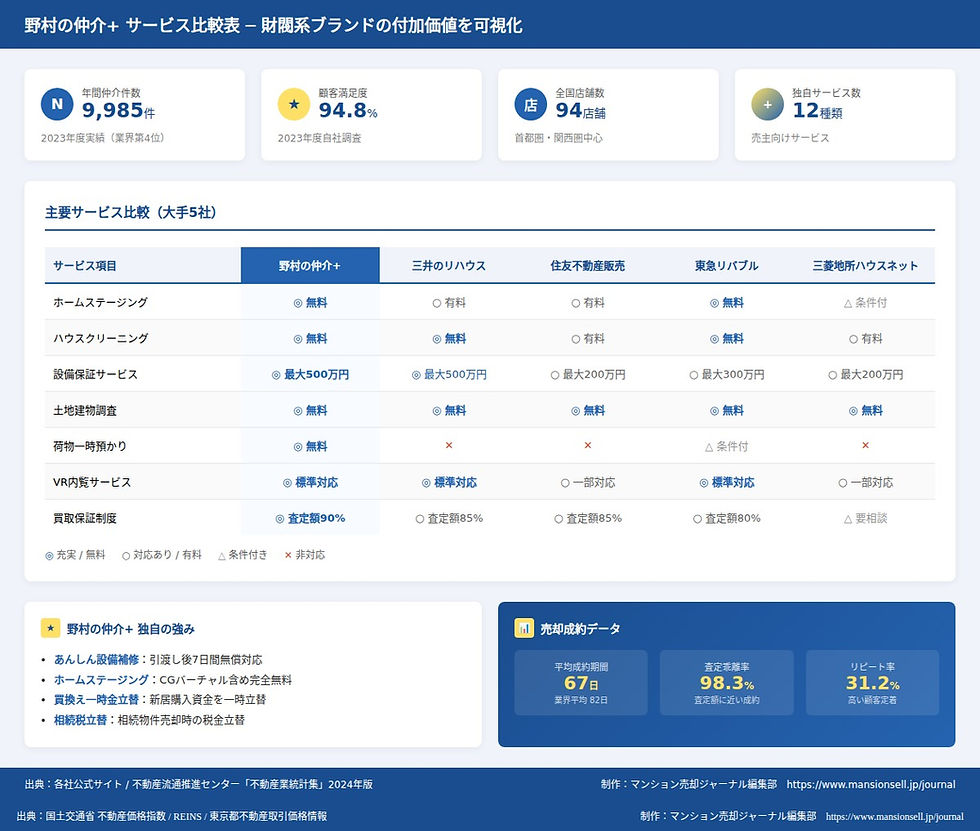Click 野村の仲介+ 標準対応 VR cell
980x831 pixels.
(310, 482)
